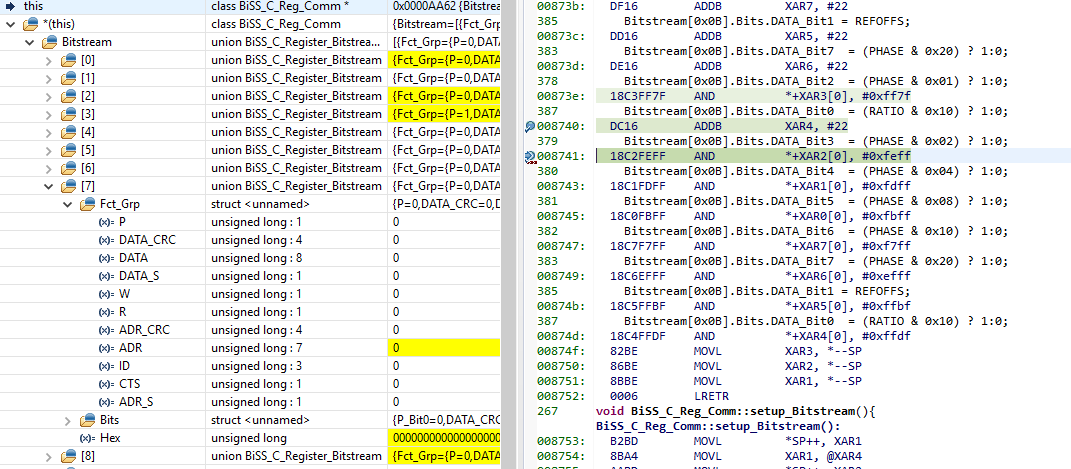Expand Bitstream element [5]
The image size is (1071, 469).
click(x=49, y=150)
